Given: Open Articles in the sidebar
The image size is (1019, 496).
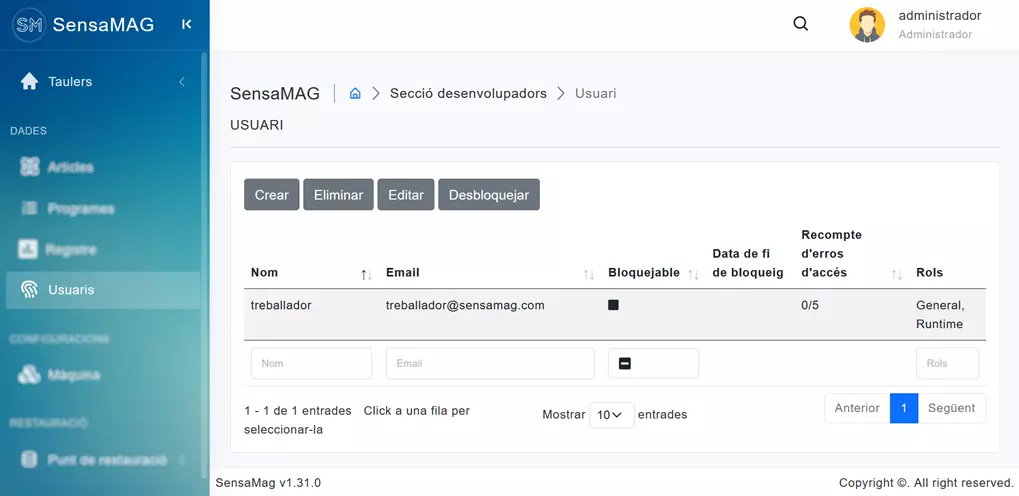Looking at the screenshot, I should point(70,167).
